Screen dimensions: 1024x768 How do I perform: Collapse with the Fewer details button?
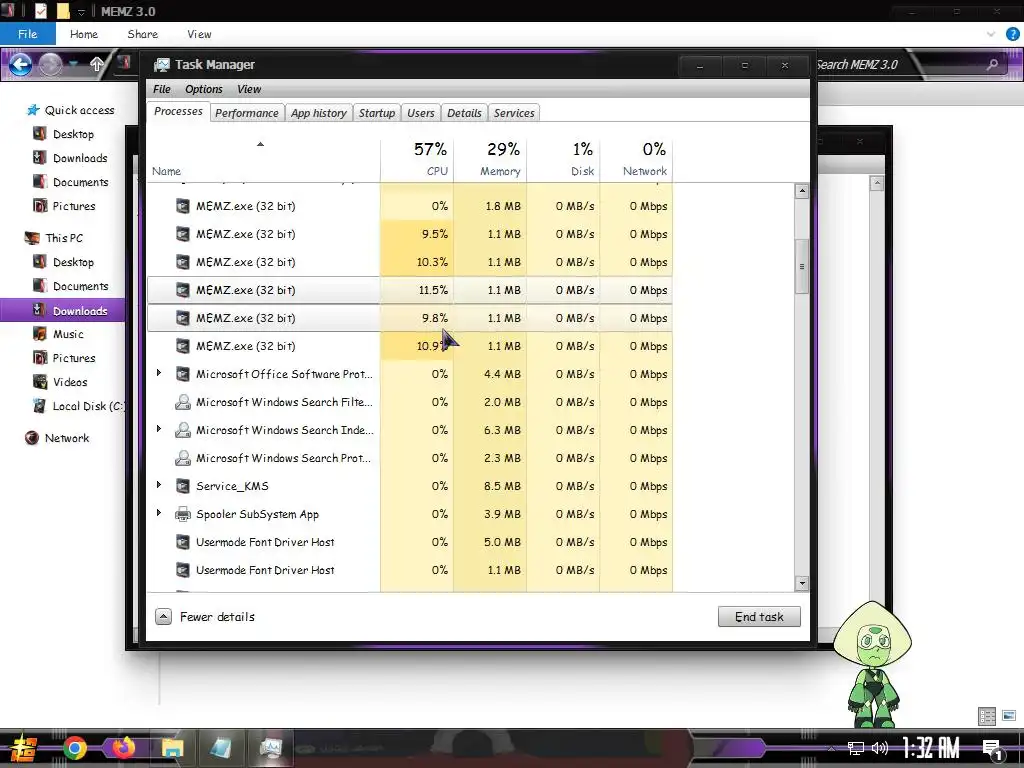pos(206,616)
